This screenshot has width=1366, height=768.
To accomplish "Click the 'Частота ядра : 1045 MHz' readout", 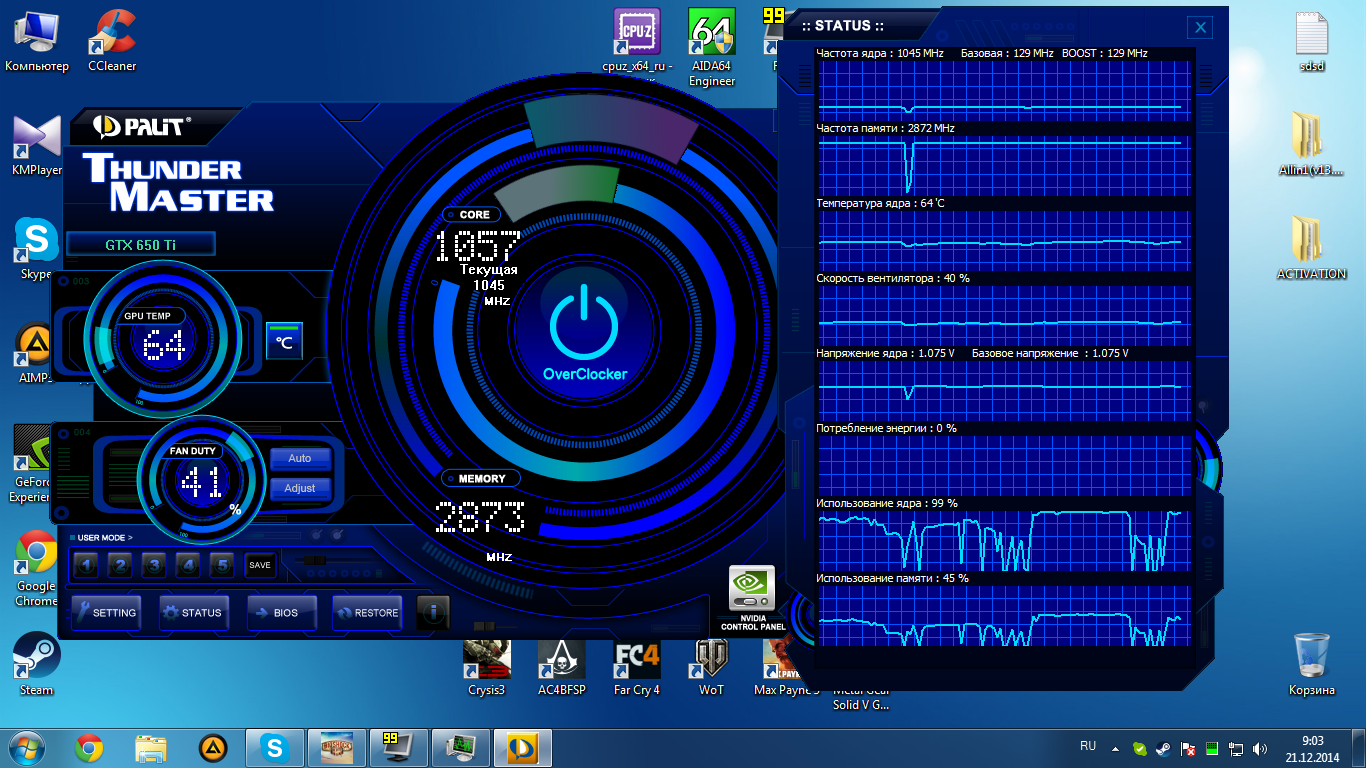I will tap(880, 52).
